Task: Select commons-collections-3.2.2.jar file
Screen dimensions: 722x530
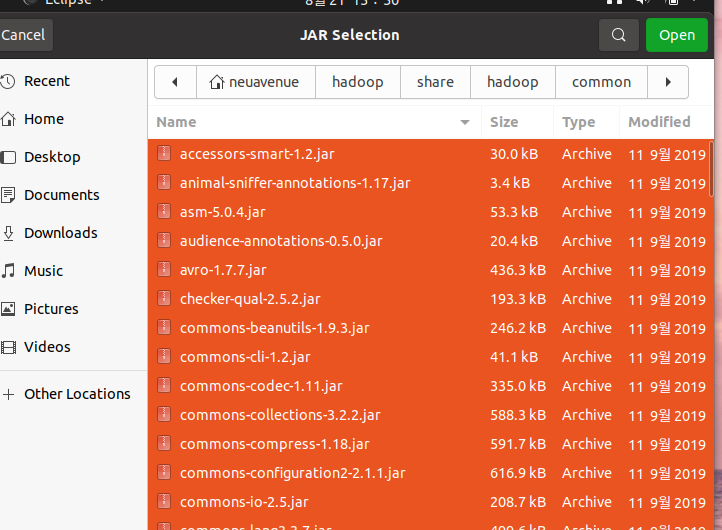Action: 431,415
